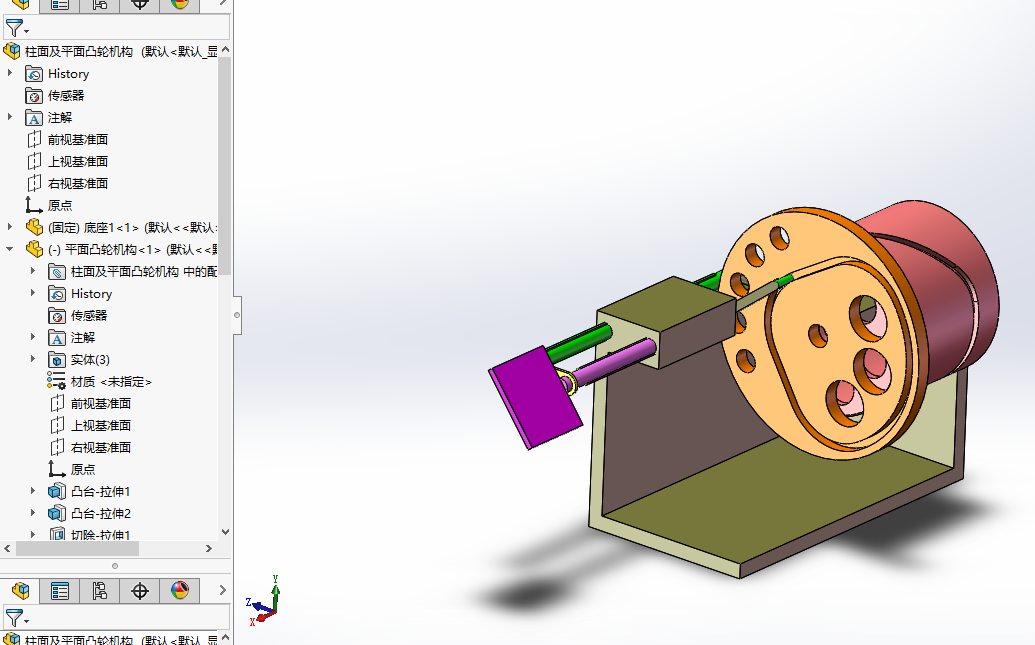Open PropertyManager tab in lower panel

click(x=59, y=590)
